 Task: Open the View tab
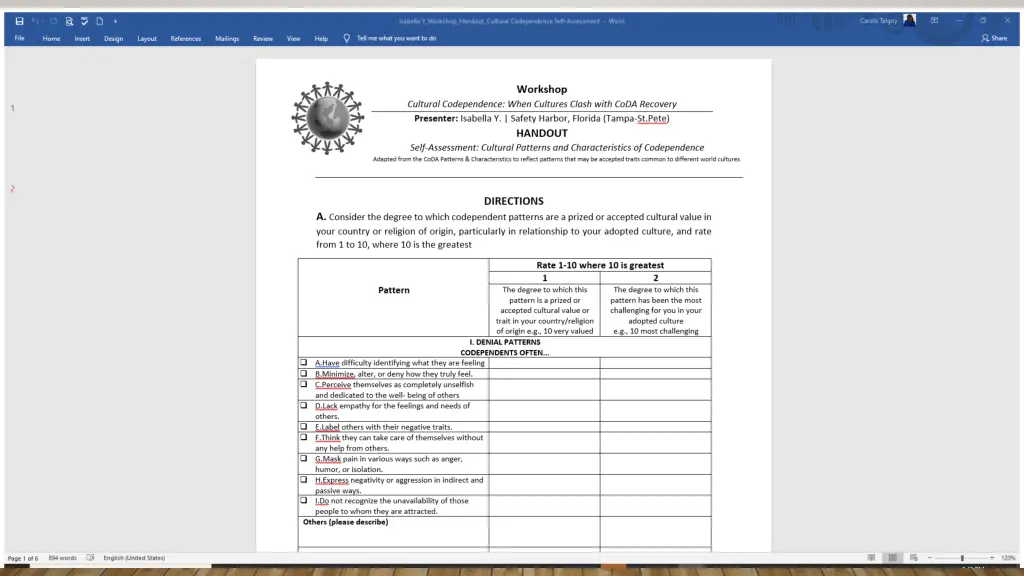tap(293, 39)
